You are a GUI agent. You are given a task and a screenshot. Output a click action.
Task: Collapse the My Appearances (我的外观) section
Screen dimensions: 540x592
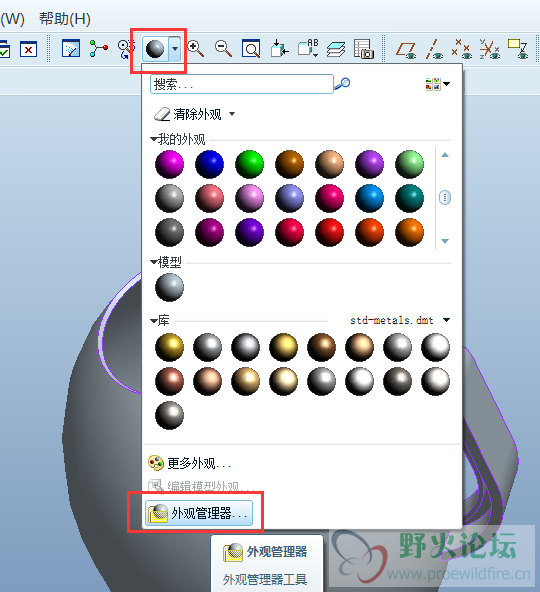pyautogui.click(x=153, y=139)
